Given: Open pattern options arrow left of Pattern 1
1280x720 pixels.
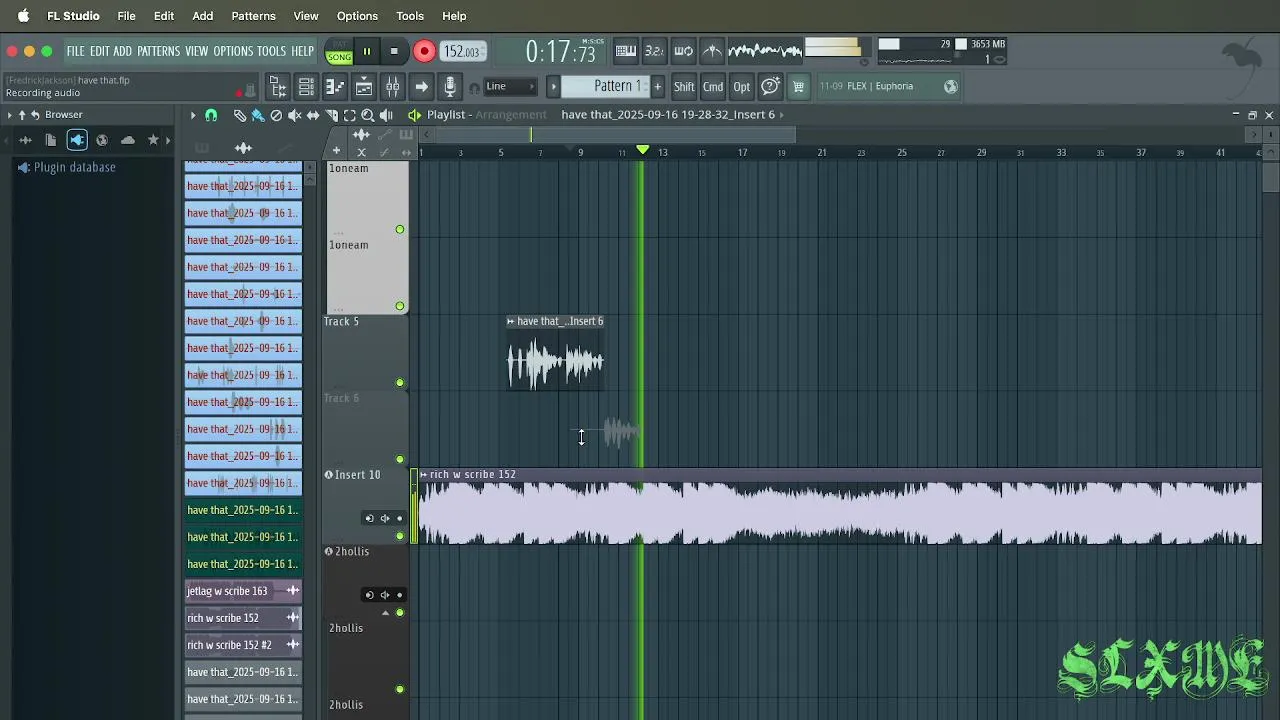Looking at the screenshot, I should [x=553, y=87].
